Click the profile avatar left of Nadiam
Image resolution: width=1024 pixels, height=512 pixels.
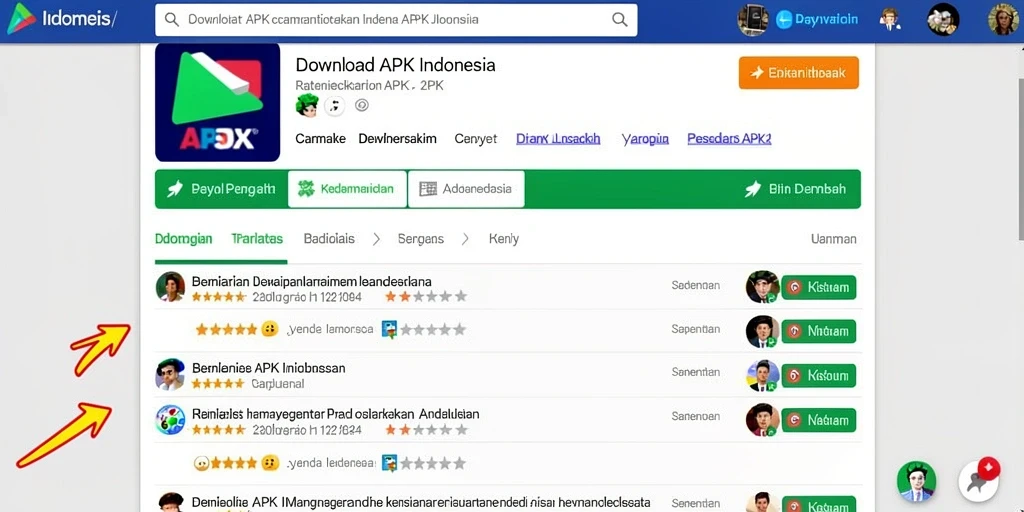pos(762,420)
